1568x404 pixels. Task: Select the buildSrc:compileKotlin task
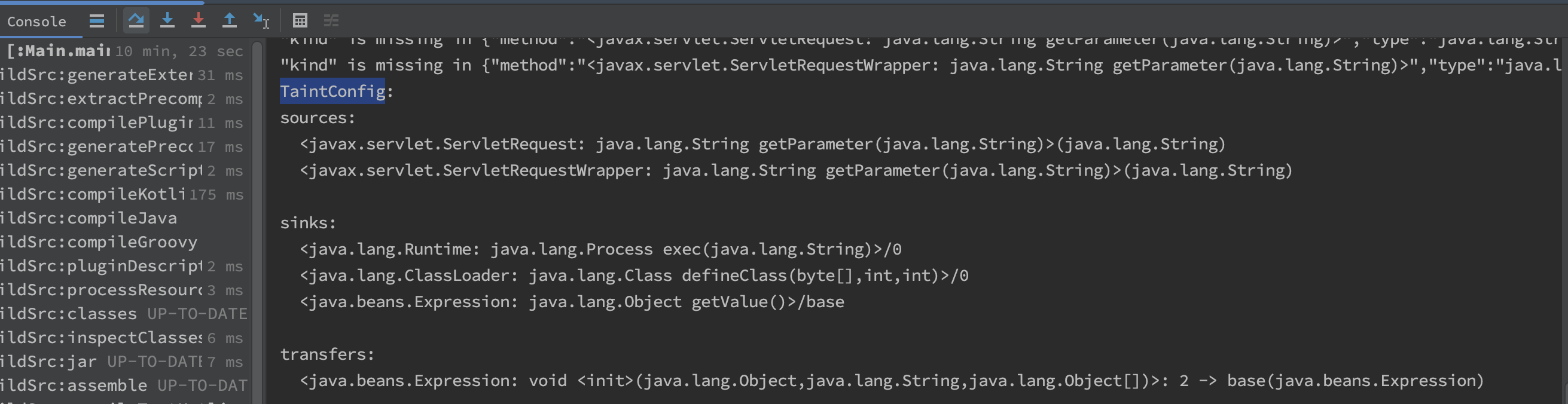[97, 195]
